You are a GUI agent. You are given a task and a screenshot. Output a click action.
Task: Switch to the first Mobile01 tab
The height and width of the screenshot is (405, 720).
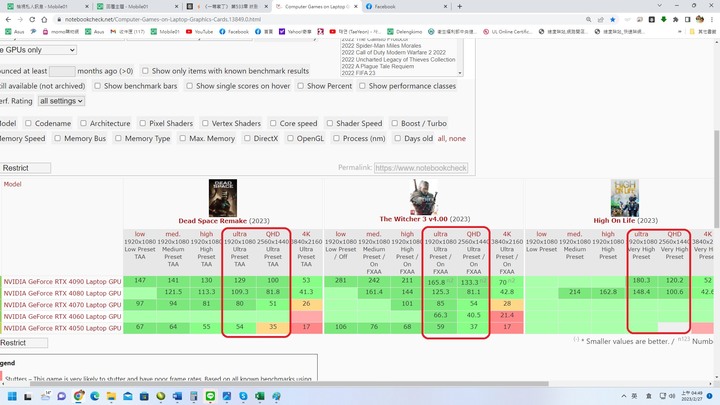(x=47, y=6)
